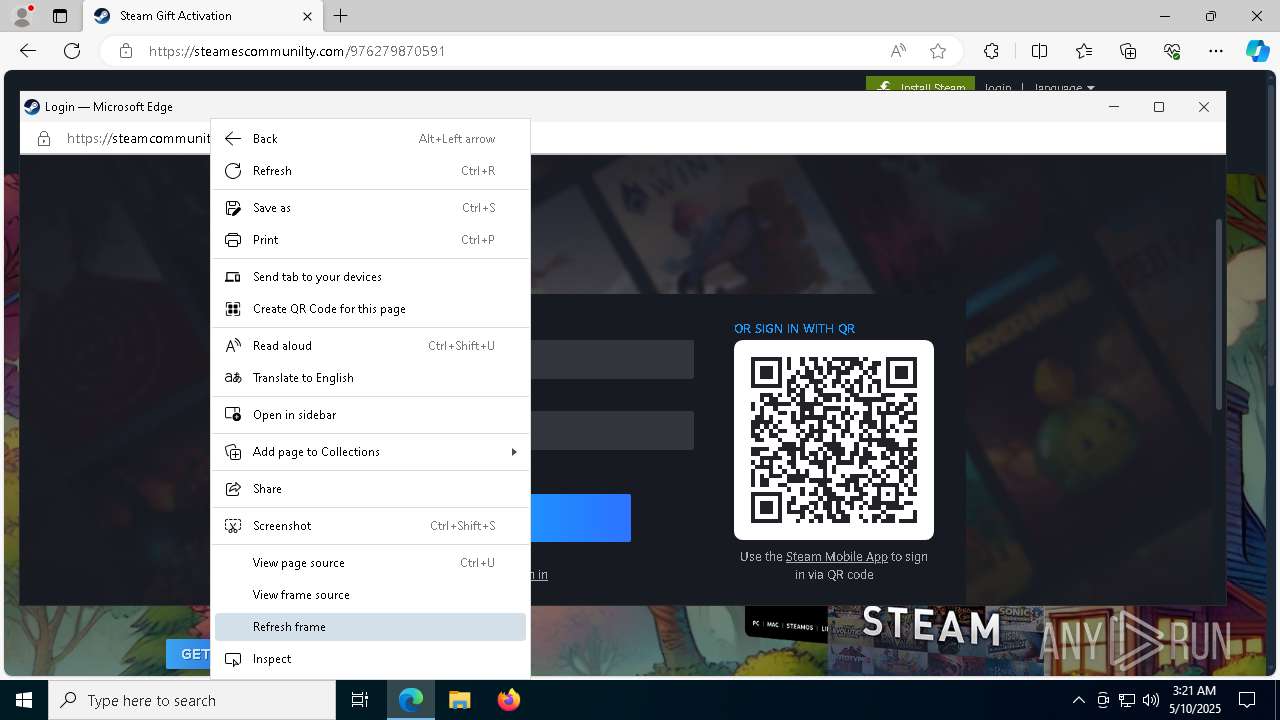The height and width of the screenshot is (720, 1280).
Task: Choose Share in the context menu
Action: [x=370, y=489]
